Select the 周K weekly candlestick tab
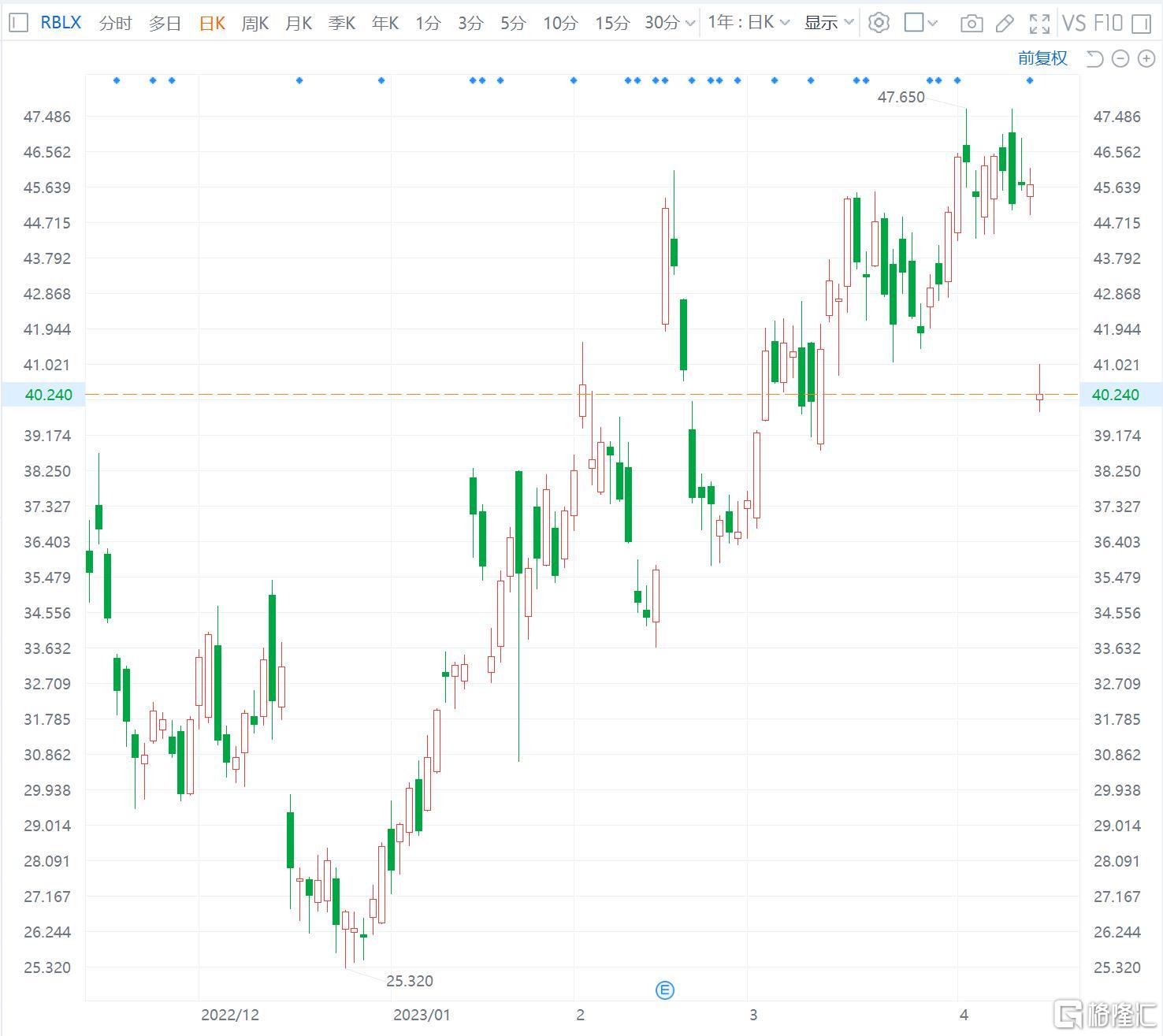1163x1036 pixels. click(x=255, y=24)
